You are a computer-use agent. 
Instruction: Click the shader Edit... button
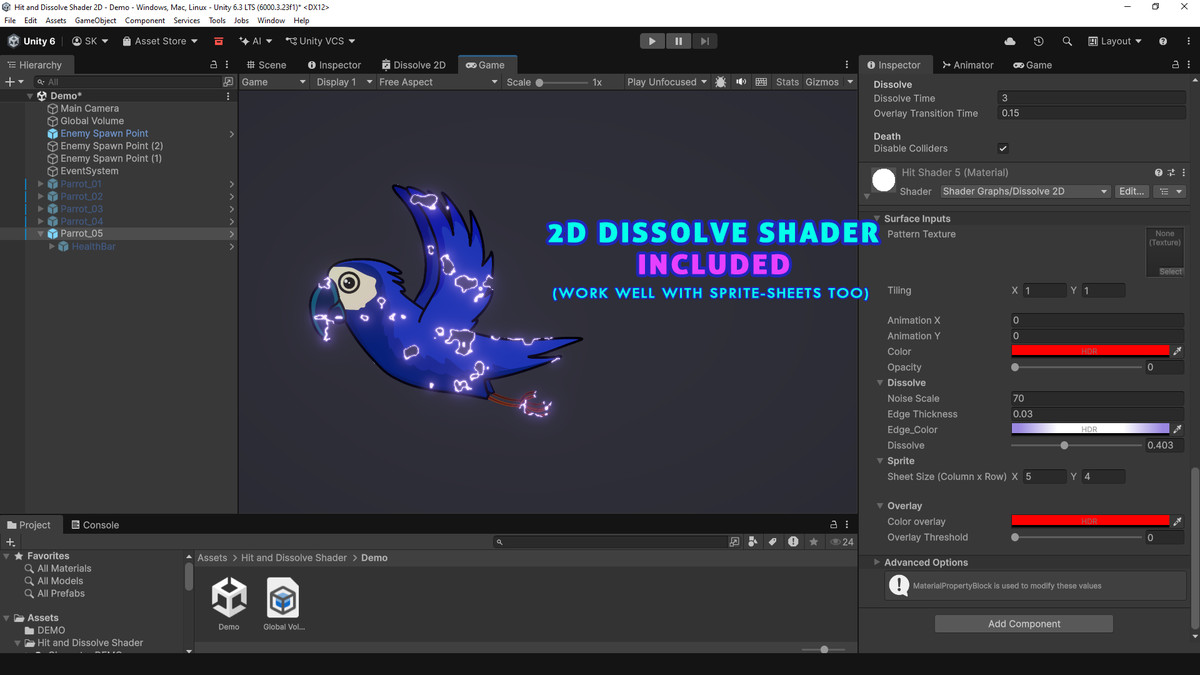pyautogui.click(x=1132, y=191)
